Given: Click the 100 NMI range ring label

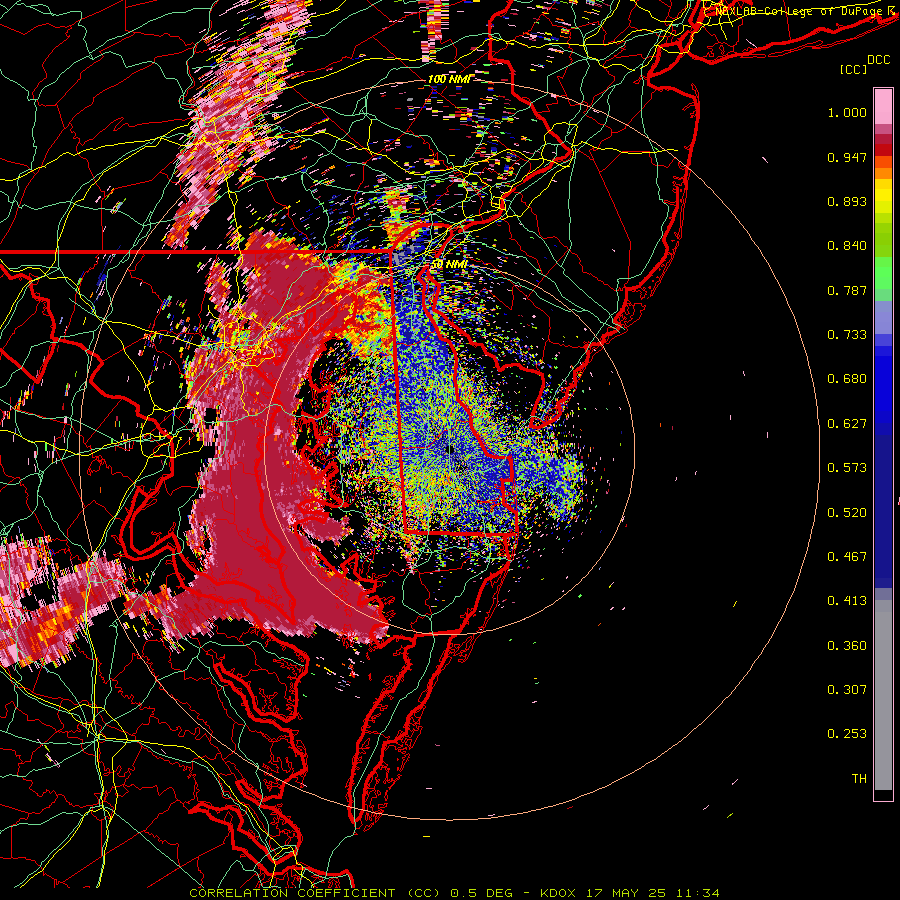Looking at the screenshot, I should tap(449, 79).
